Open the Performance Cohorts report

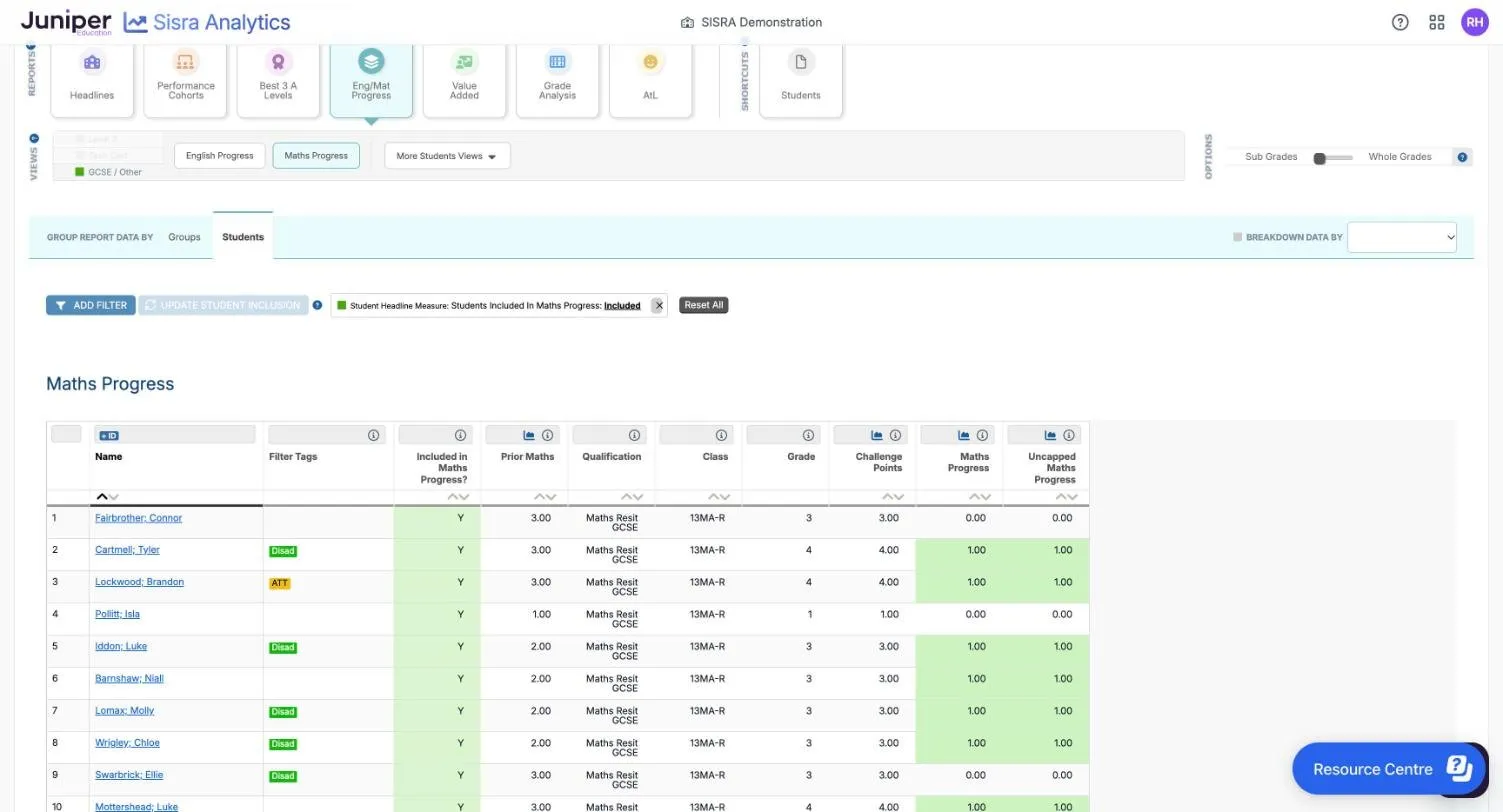(185, 80)
